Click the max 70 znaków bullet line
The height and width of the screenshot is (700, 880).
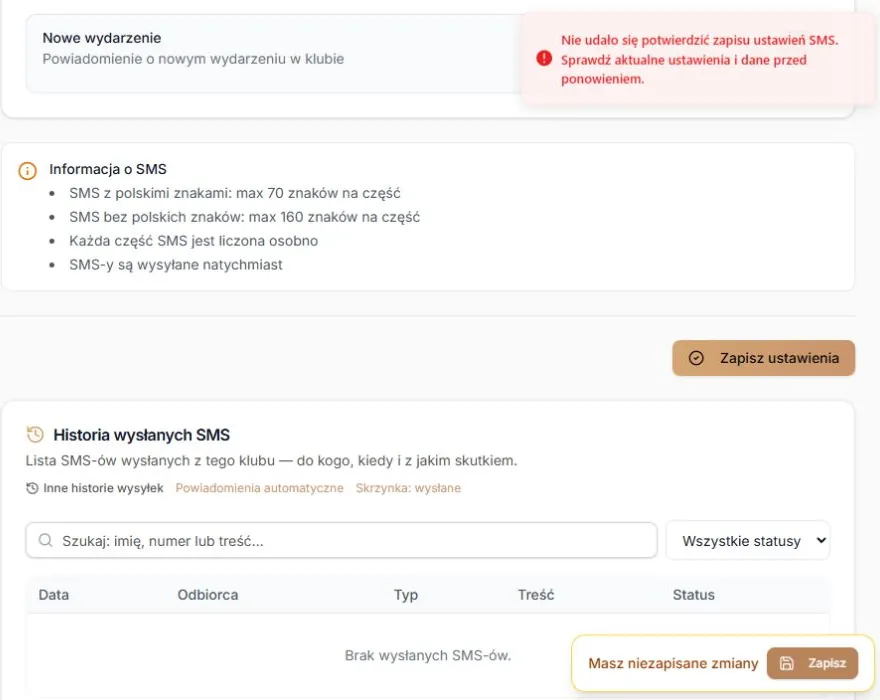click(235, 193)
